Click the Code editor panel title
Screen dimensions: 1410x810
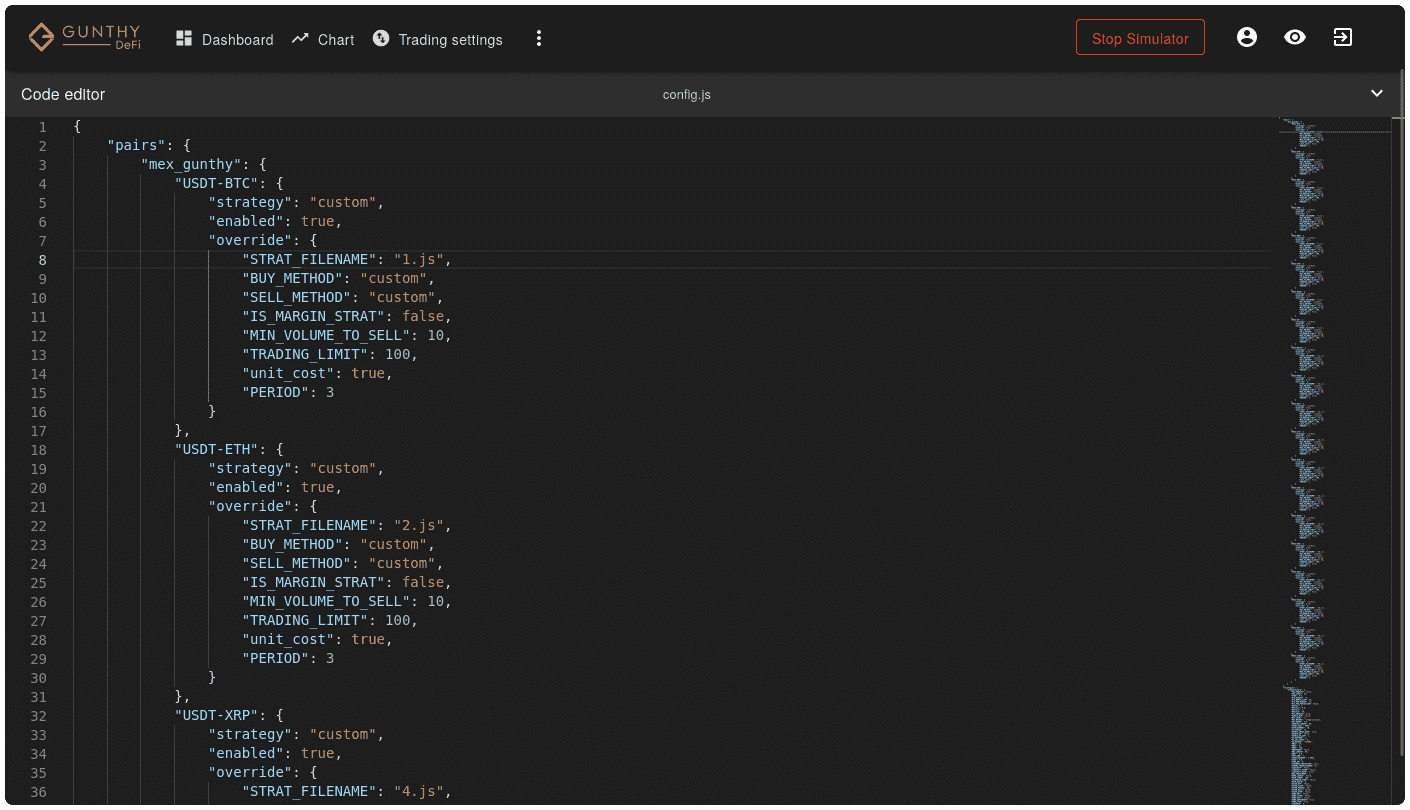point(63,95)
